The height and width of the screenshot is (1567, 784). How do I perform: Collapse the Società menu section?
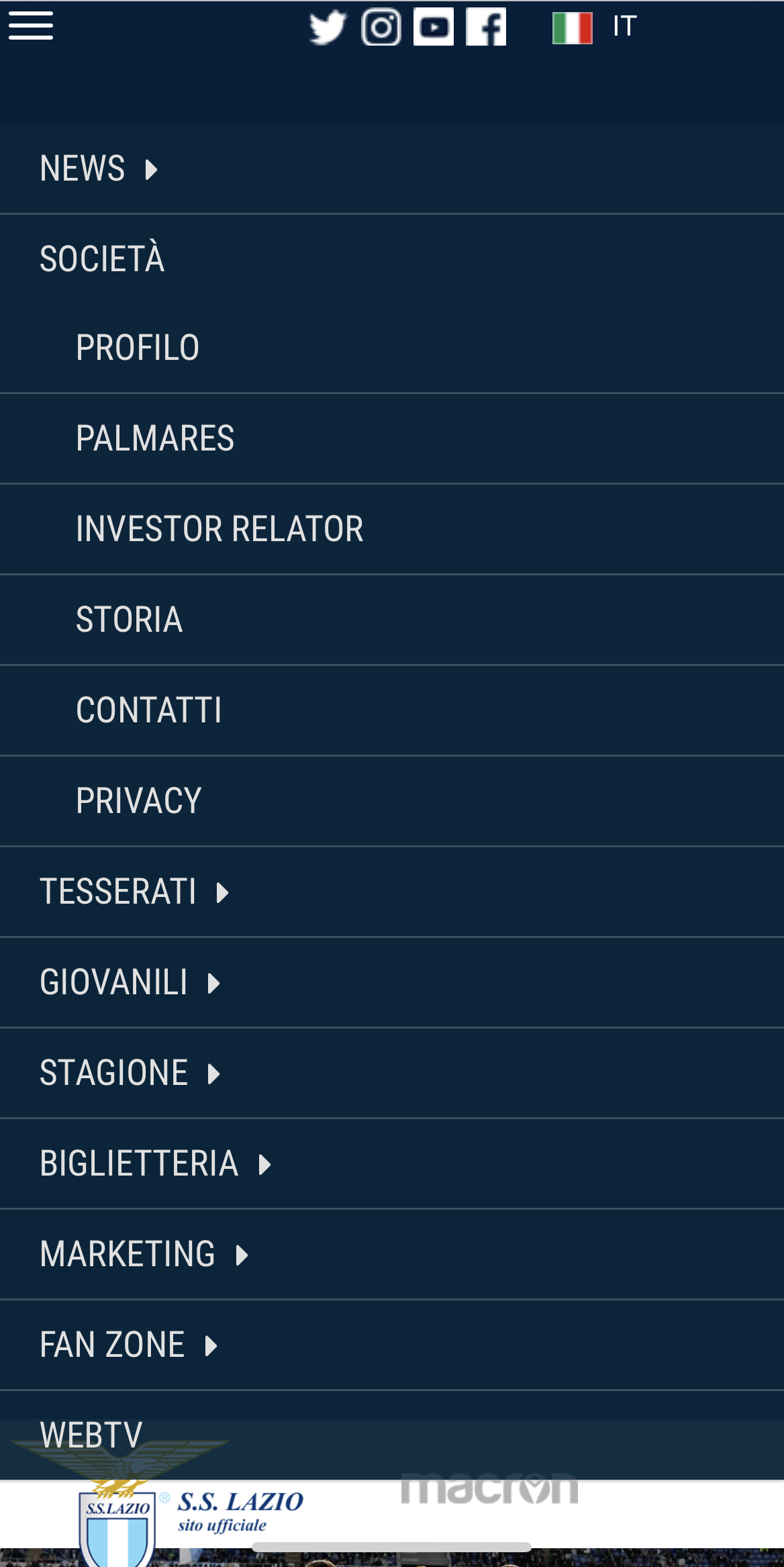pos(102,259)
